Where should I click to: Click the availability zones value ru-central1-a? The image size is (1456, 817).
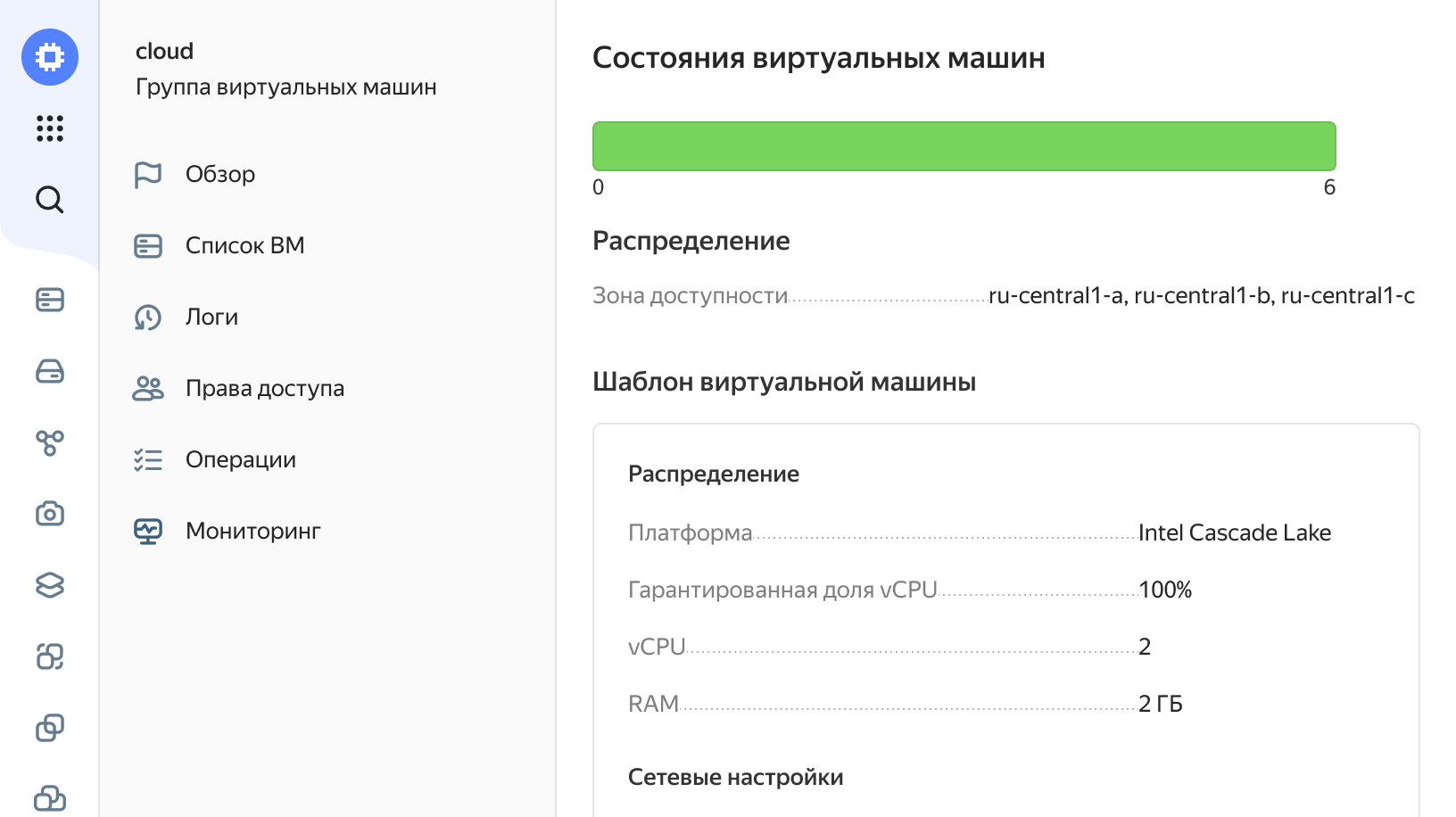(x=1055, y=295)
